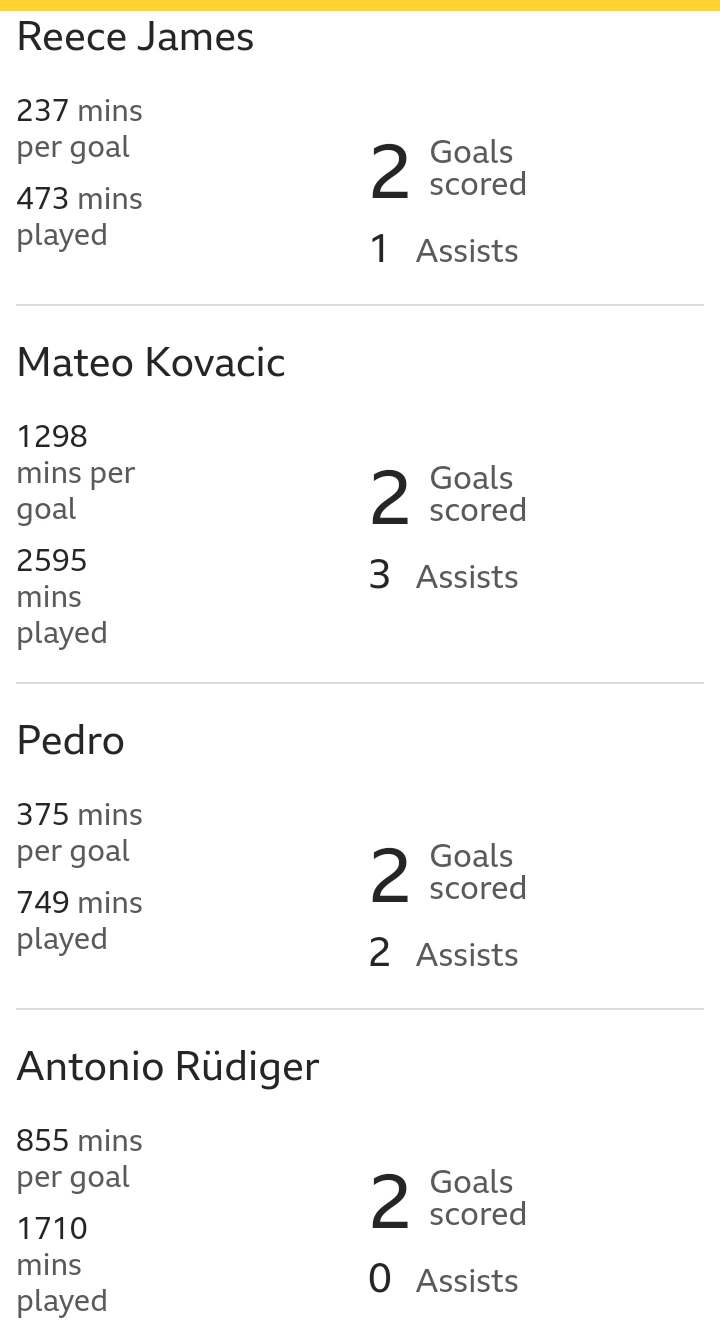The height and width of the screenshot is (1340, 720).
Task: Select Kovacic goals scored figure
Action: (x=448, y=495)
